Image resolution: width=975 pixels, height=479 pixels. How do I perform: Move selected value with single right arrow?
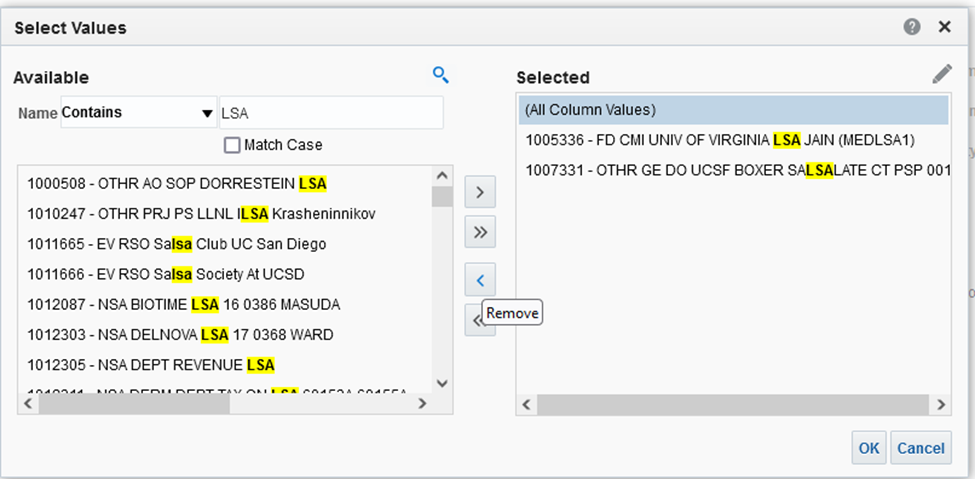pyautogui.click(x=480, y=191)
